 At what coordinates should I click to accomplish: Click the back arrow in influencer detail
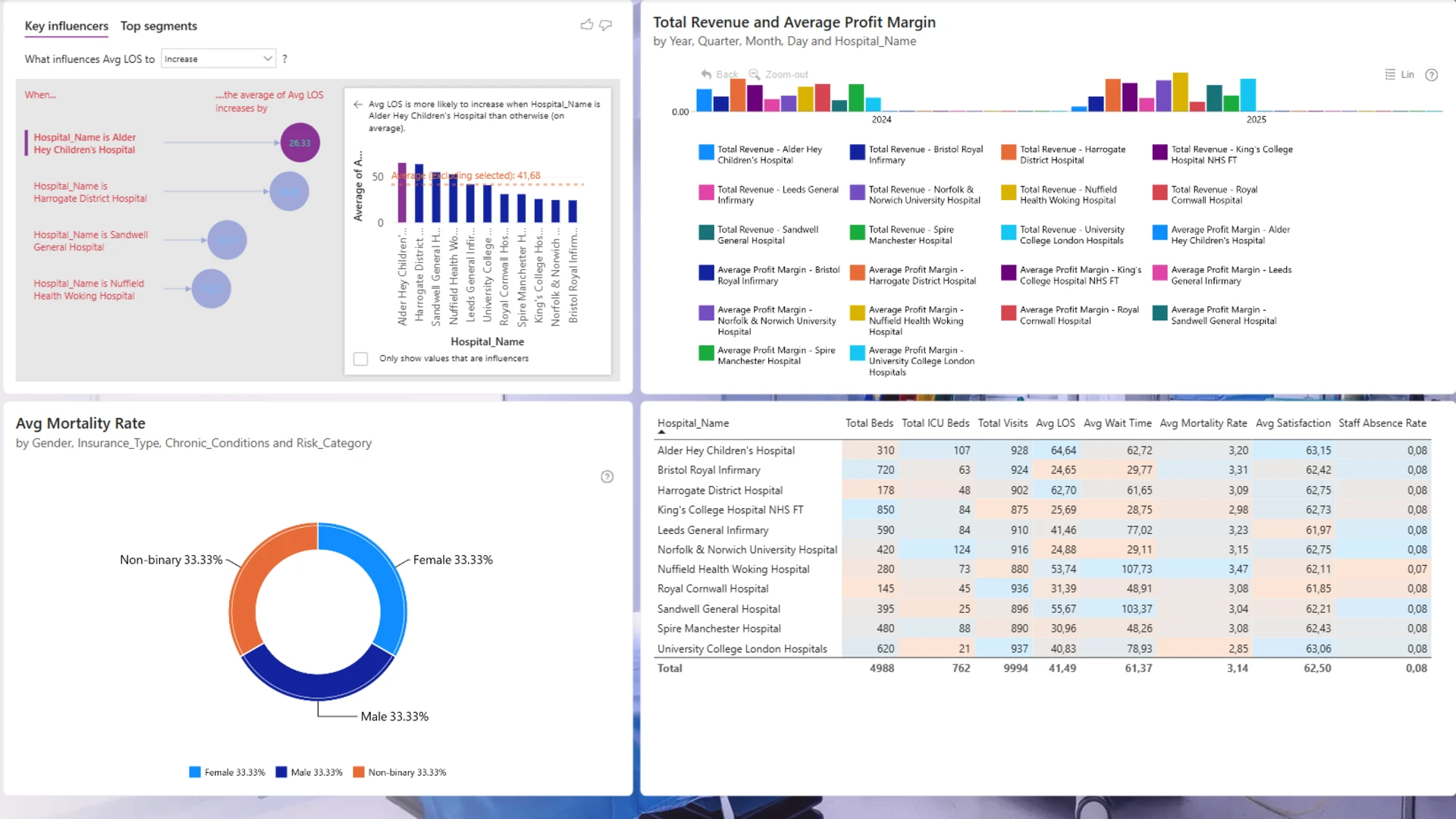[x=358, y=105]
